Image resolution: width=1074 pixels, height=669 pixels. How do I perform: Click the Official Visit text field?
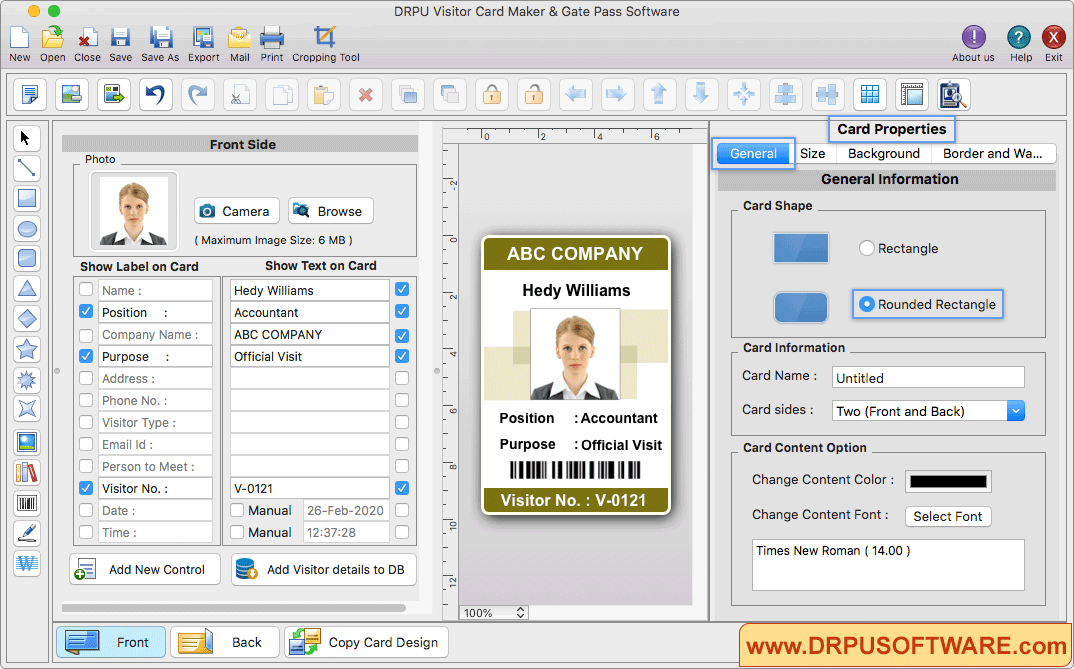(310, 356)
